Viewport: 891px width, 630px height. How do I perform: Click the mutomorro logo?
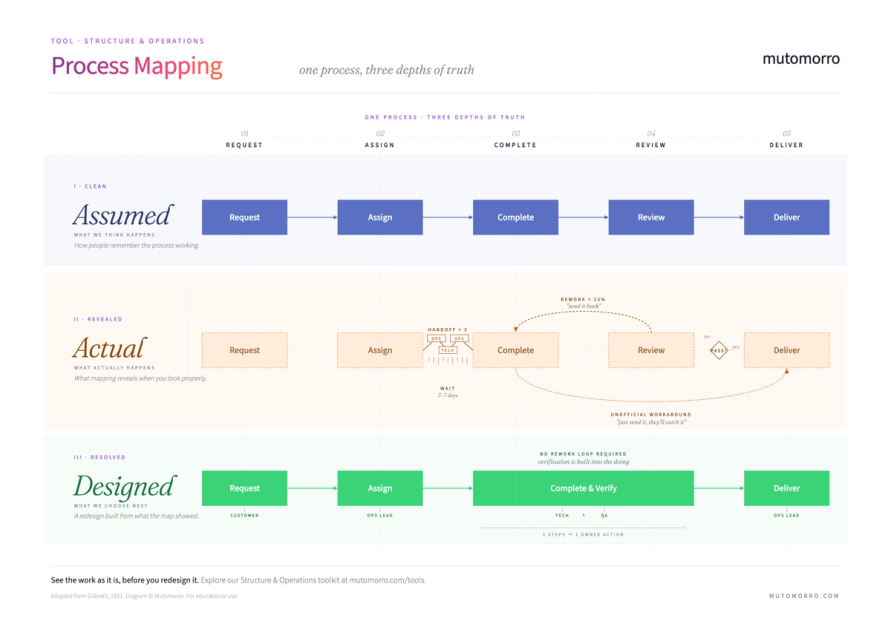coord(801,59)
